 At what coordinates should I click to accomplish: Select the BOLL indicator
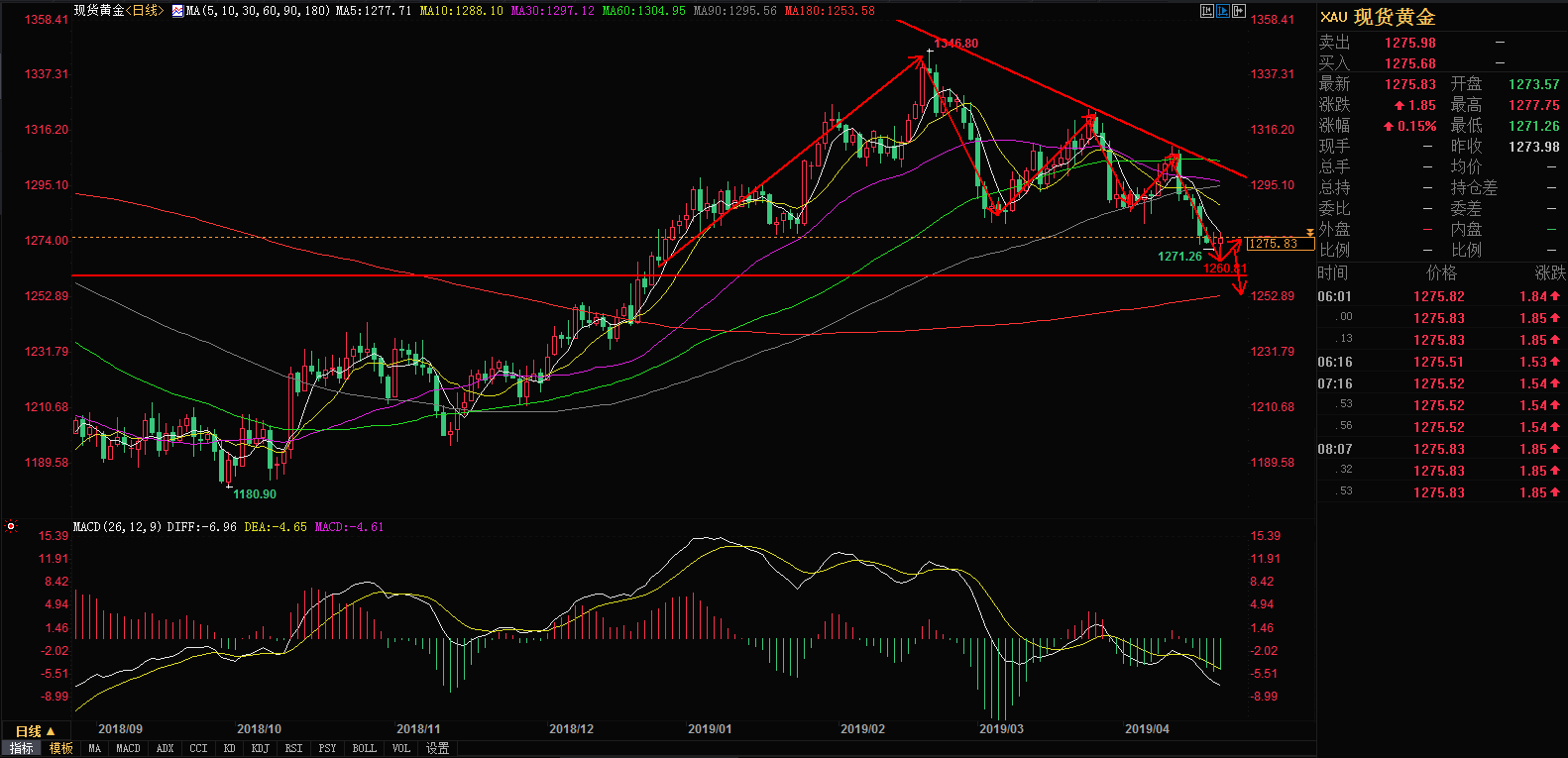(x=364, y=748)
